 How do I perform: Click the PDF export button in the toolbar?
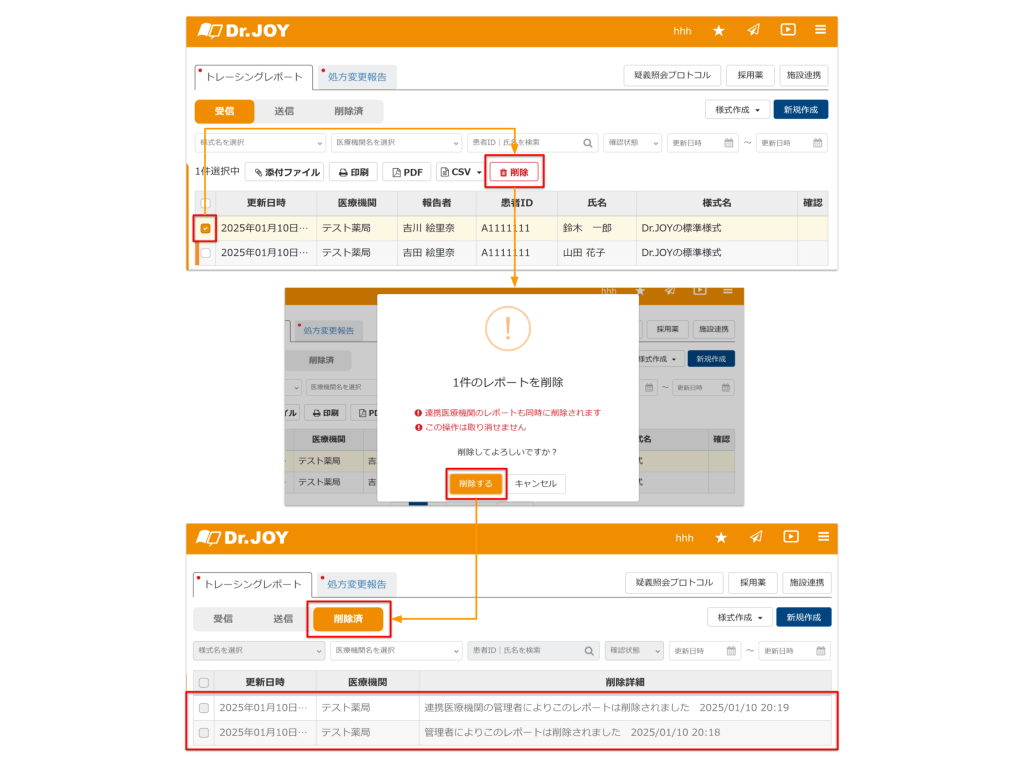tap(407, 172)
